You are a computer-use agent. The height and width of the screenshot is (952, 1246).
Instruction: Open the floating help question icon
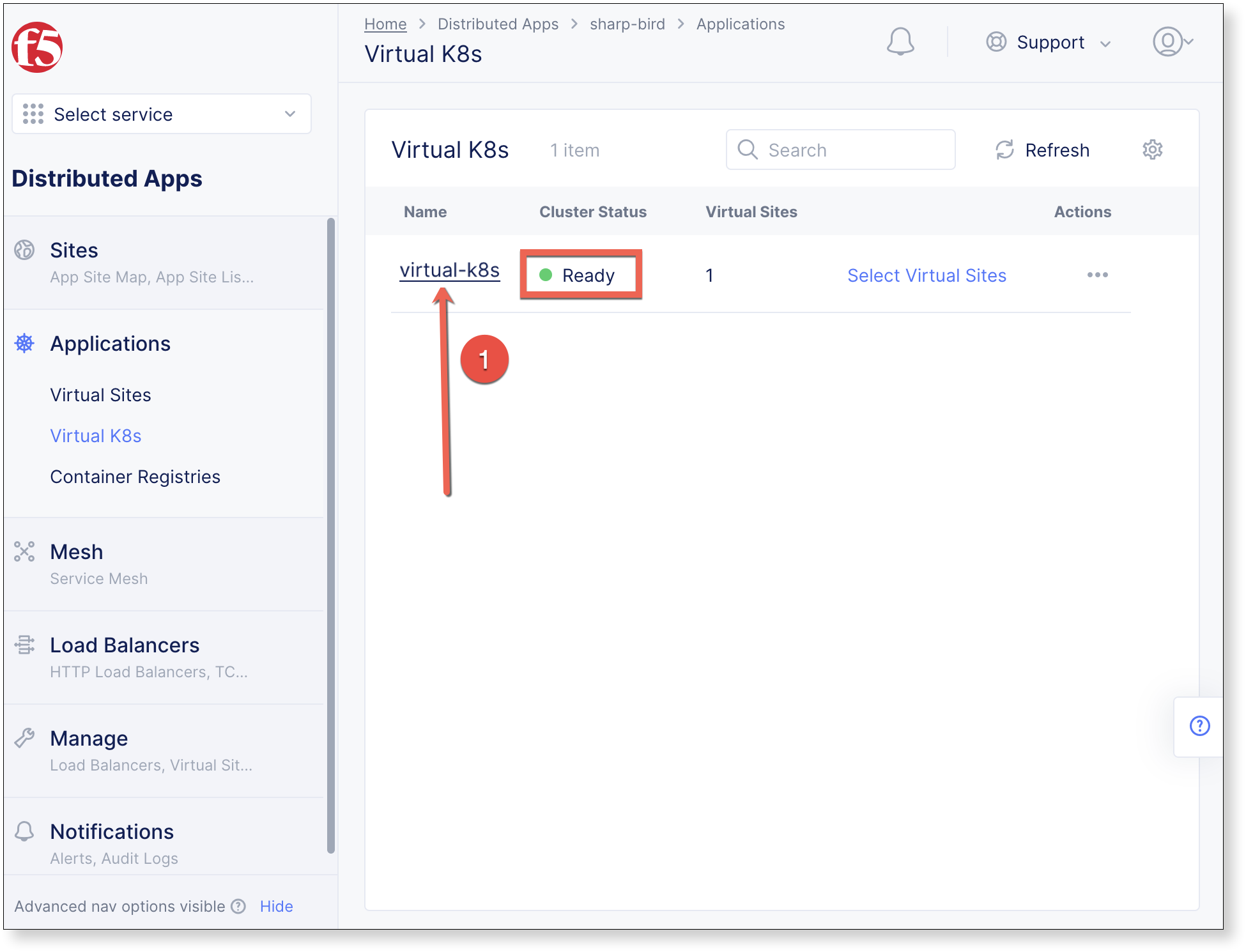click(x=1199, y=726)
